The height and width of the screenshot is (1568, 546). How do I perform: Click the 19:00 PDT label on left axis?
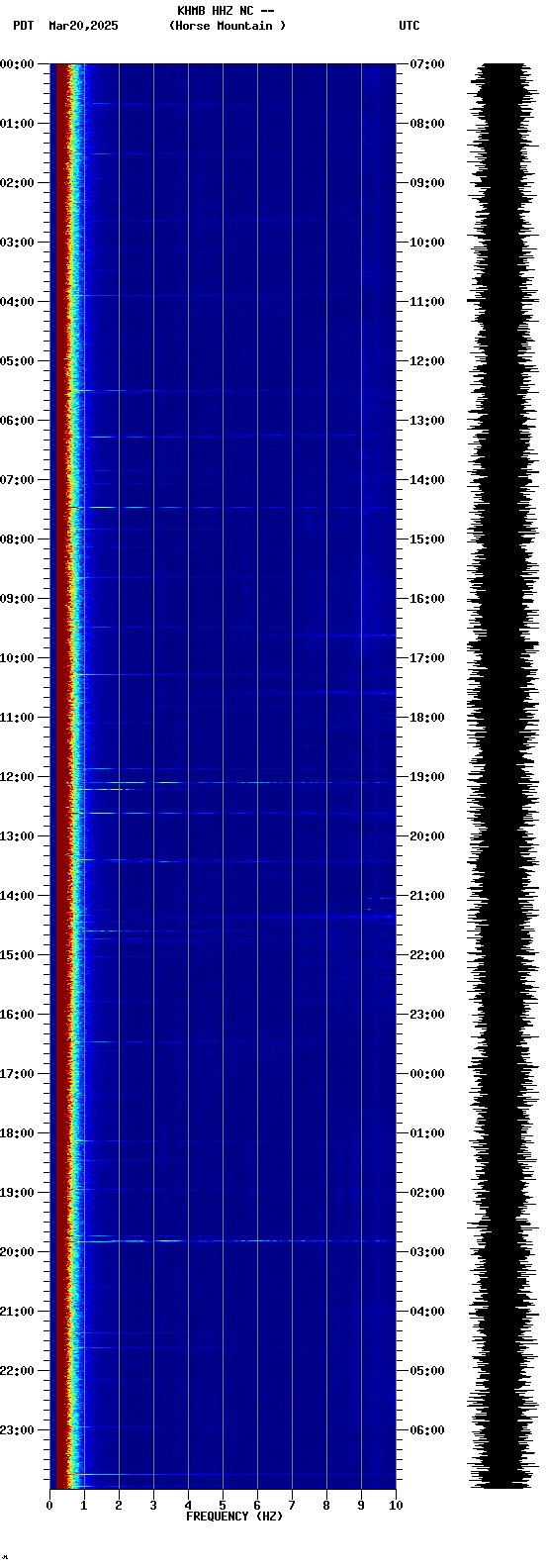point(18,1193)
